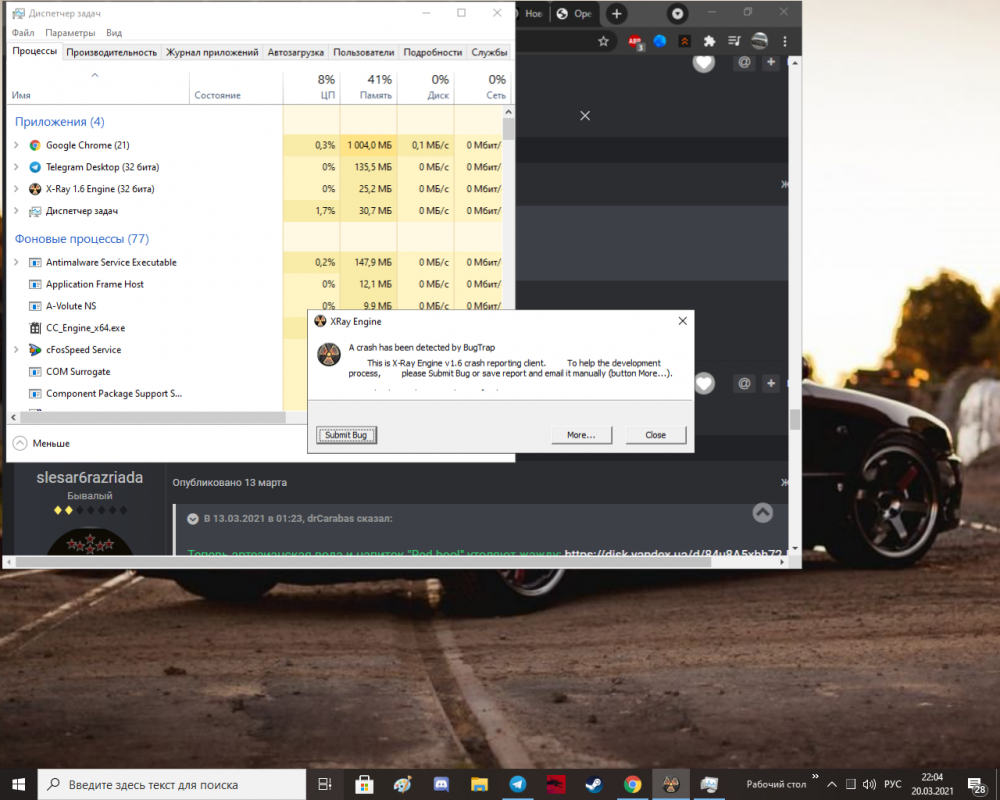Image resolution: width=1000 pixels, height=800 pixels.
Task: Open Steam from the taskbar
Action: 593,785
